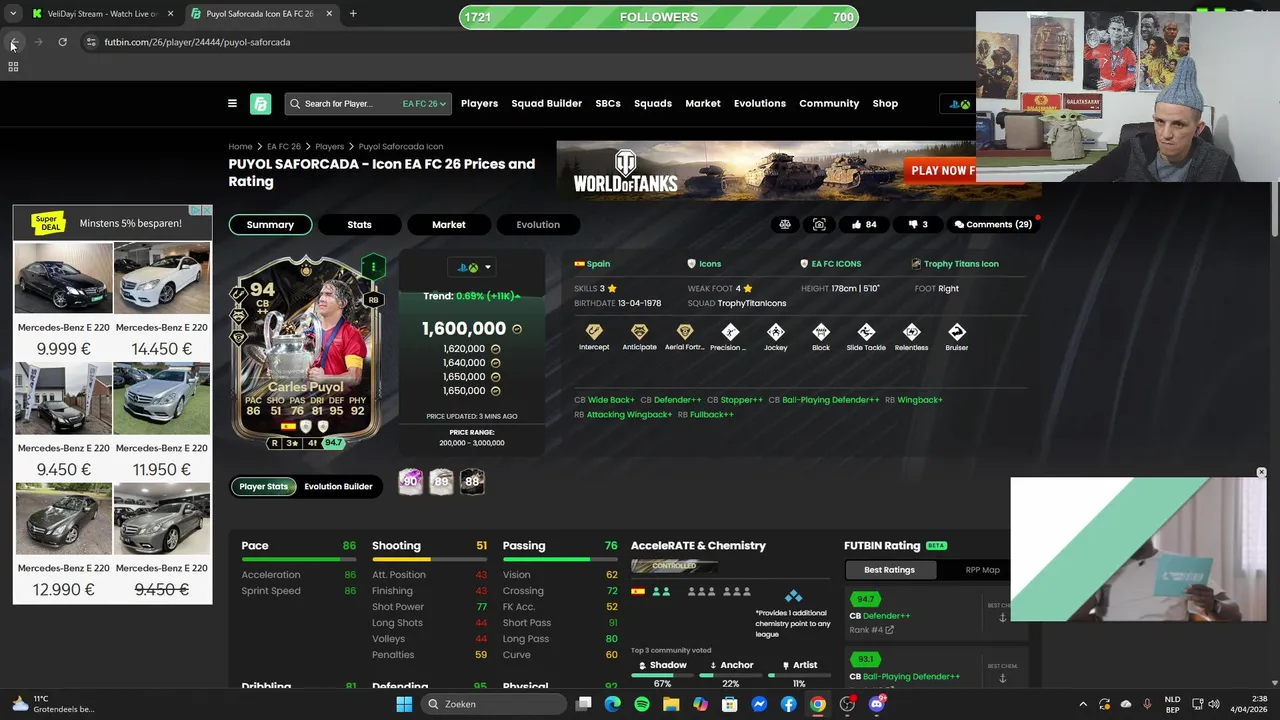Open Spotify from the taskbar
Screen dimensions: 1280x720
[642, 704]
